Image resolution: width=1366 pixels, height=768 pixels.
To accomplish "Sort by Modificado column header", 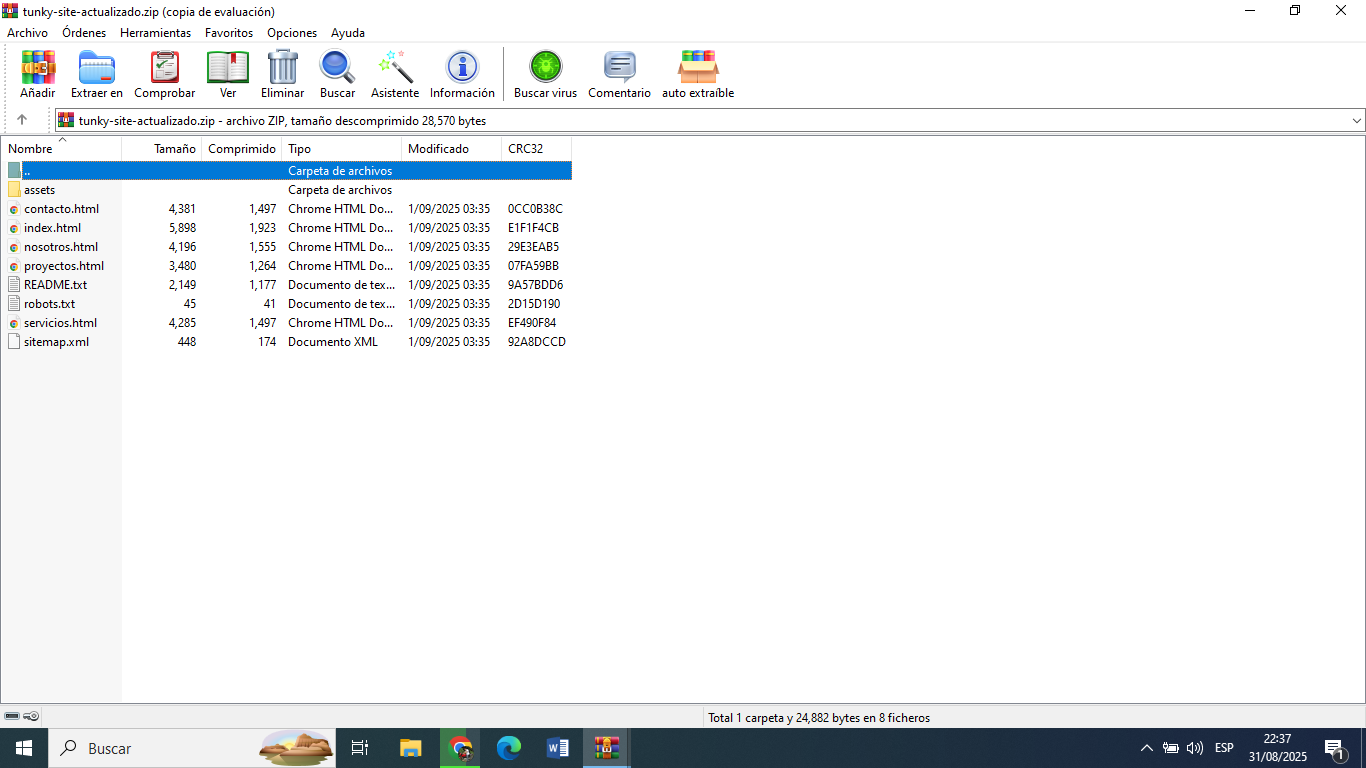I will coord(452,148).
